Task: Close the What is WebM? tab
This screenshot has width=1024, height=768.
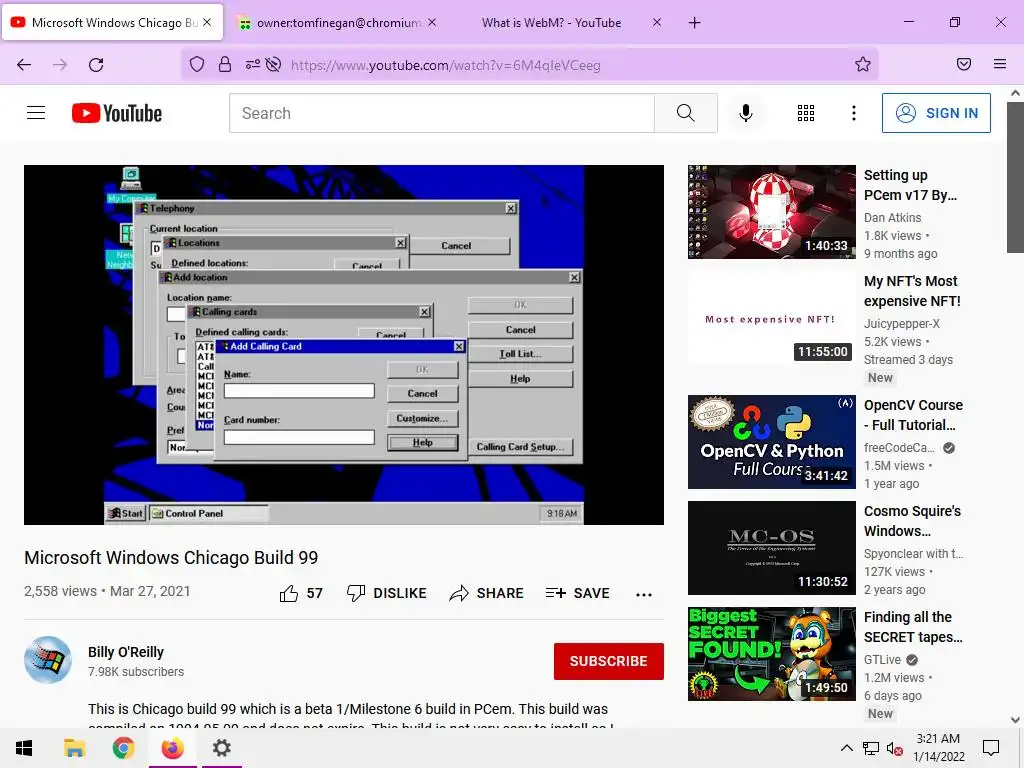Action: point(656,23)
